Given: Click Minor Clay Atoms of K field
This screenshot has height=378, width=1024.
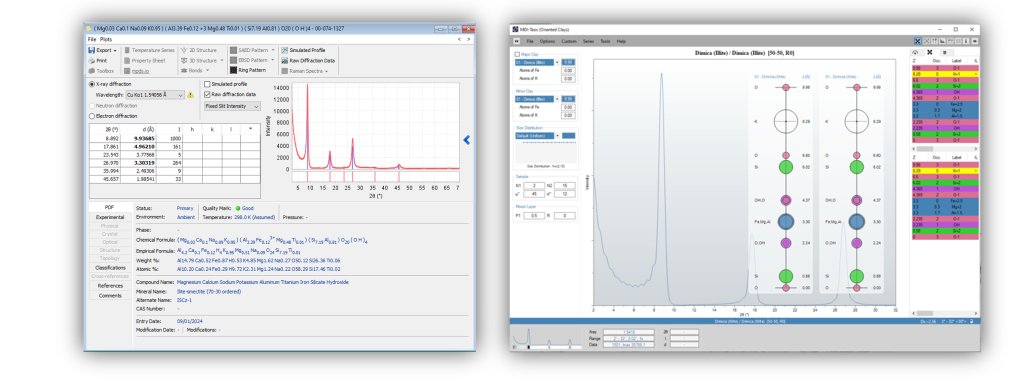Looking at the screenshot, I should pos(569,115).
